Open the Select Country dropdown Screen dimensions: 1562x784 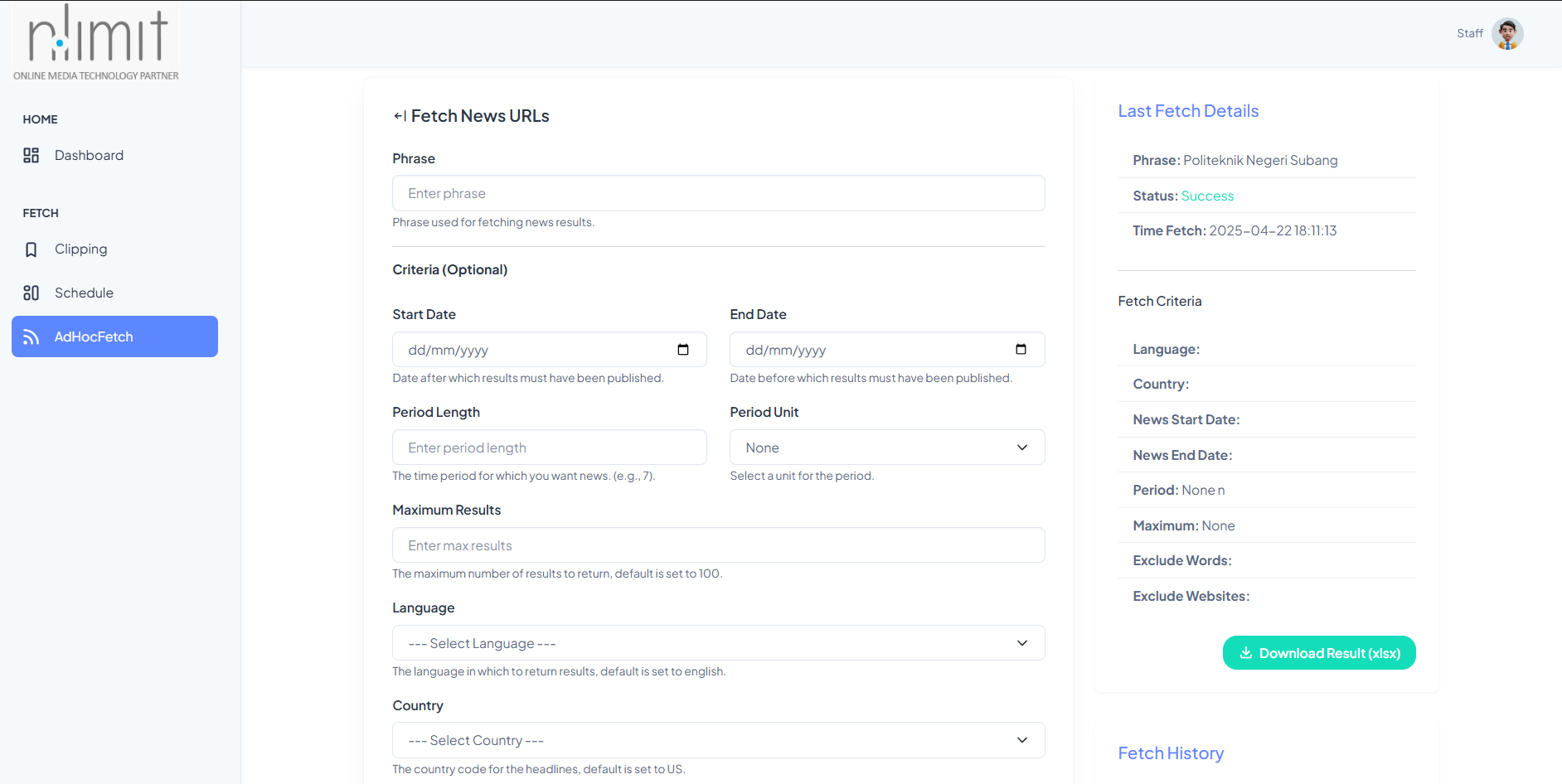(718, 740)
